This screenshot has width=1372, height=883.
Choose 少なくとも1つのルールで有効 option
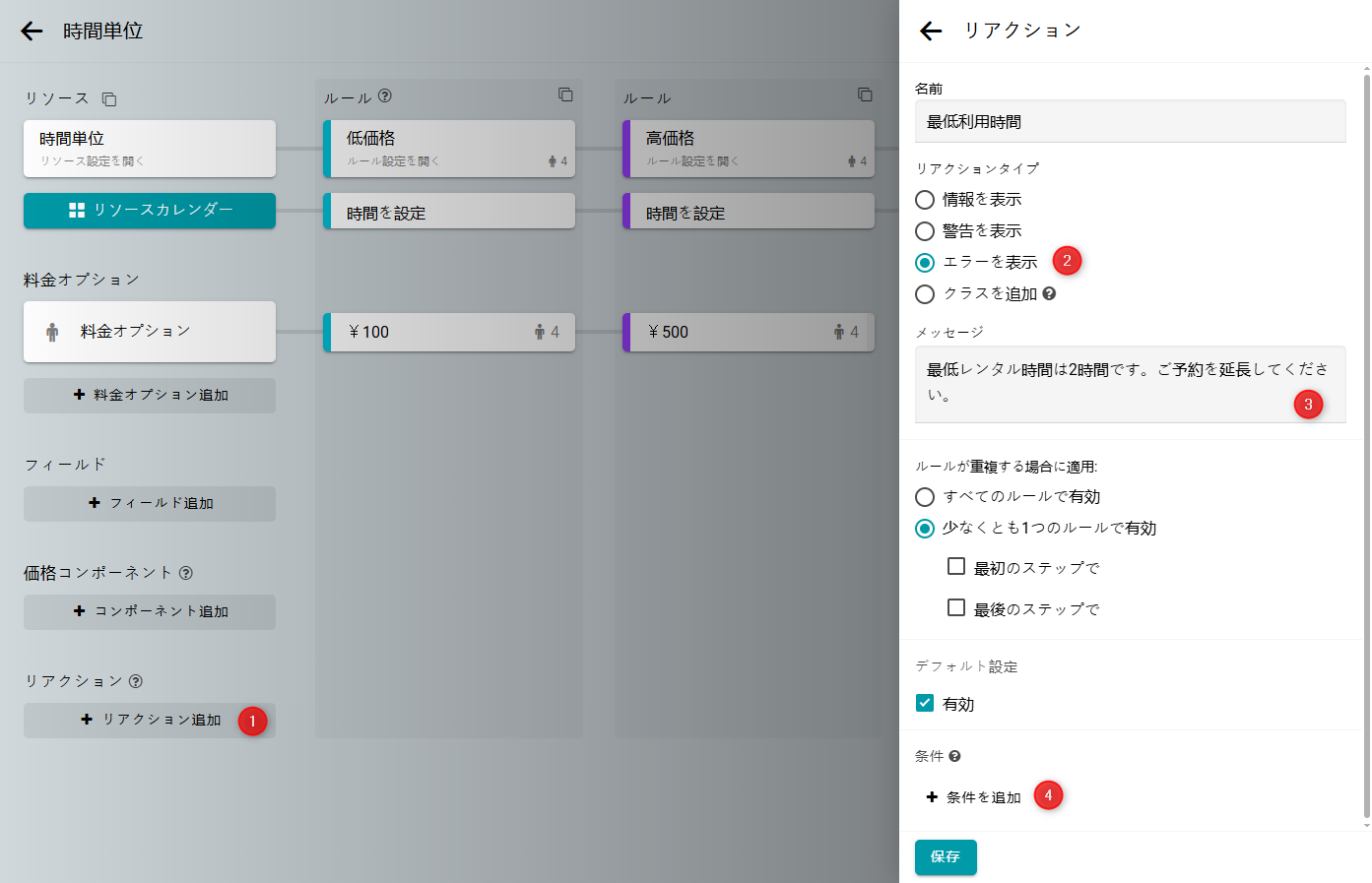[x=925, y=529]
